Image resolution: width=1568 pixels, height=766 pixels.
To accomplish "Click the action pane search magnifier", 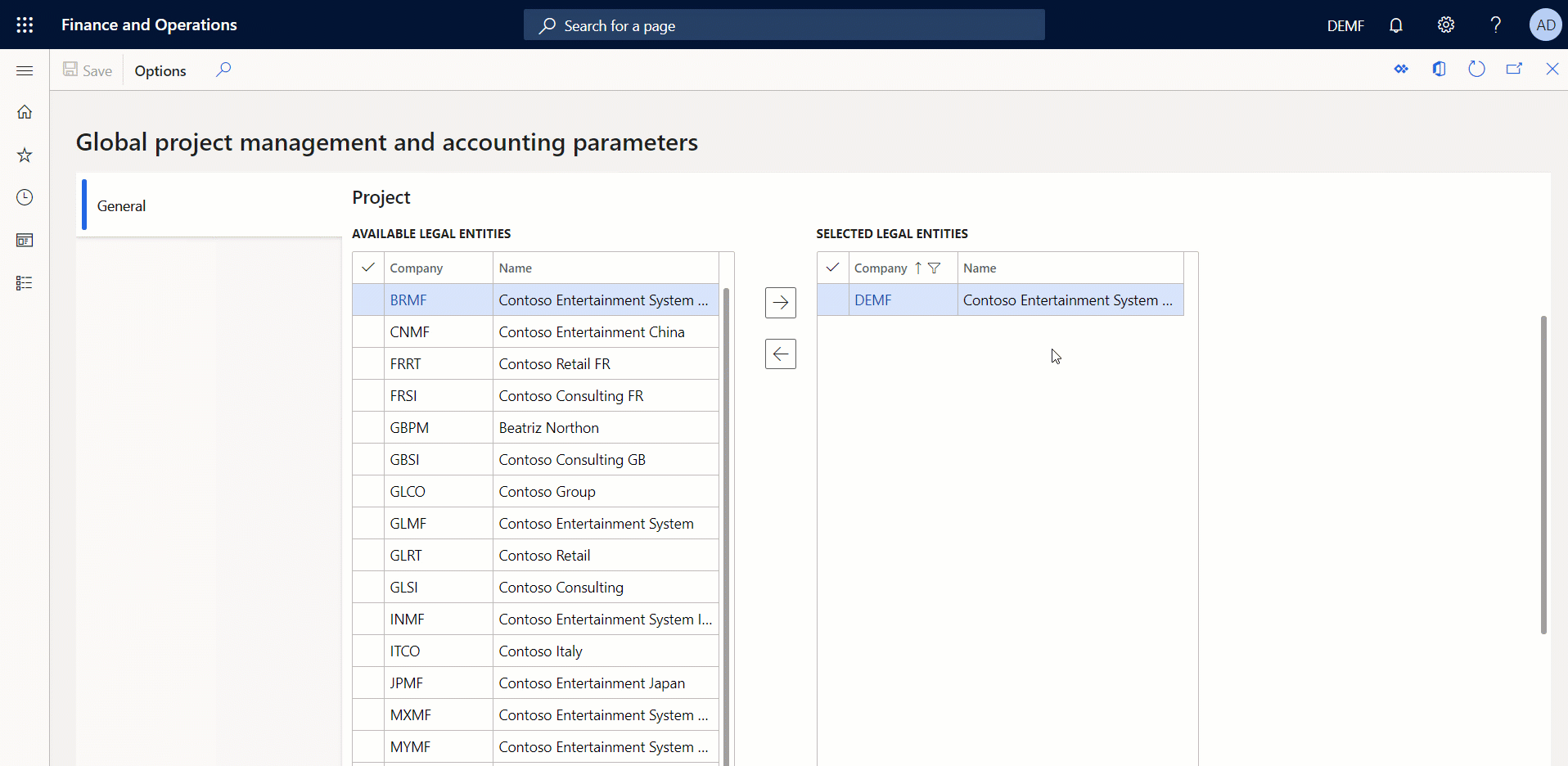I will pos(223,70).
